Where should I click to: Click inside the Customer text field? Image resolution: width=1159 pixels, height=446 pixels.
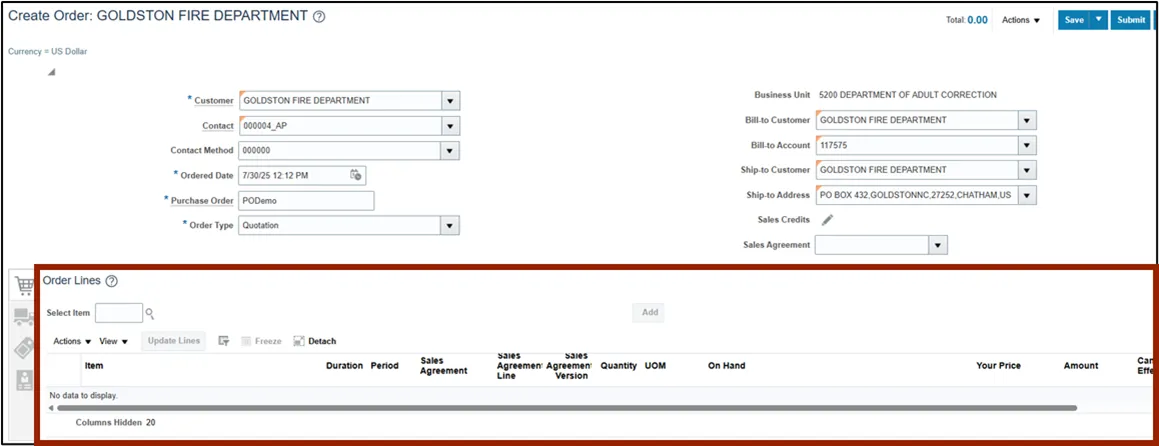tap(340, 101)
